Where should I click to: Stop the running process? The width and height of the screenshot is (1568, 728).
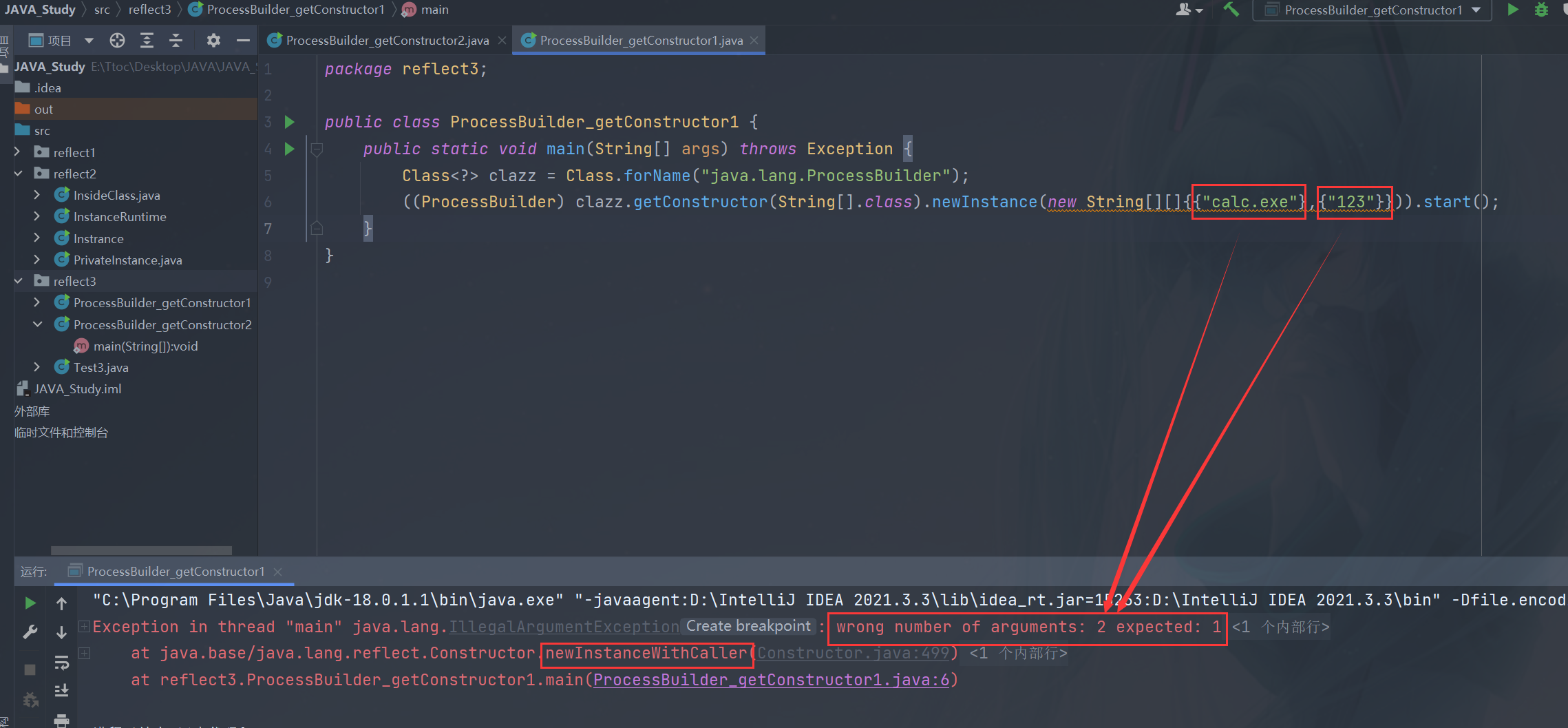click(x=30, y=669)
